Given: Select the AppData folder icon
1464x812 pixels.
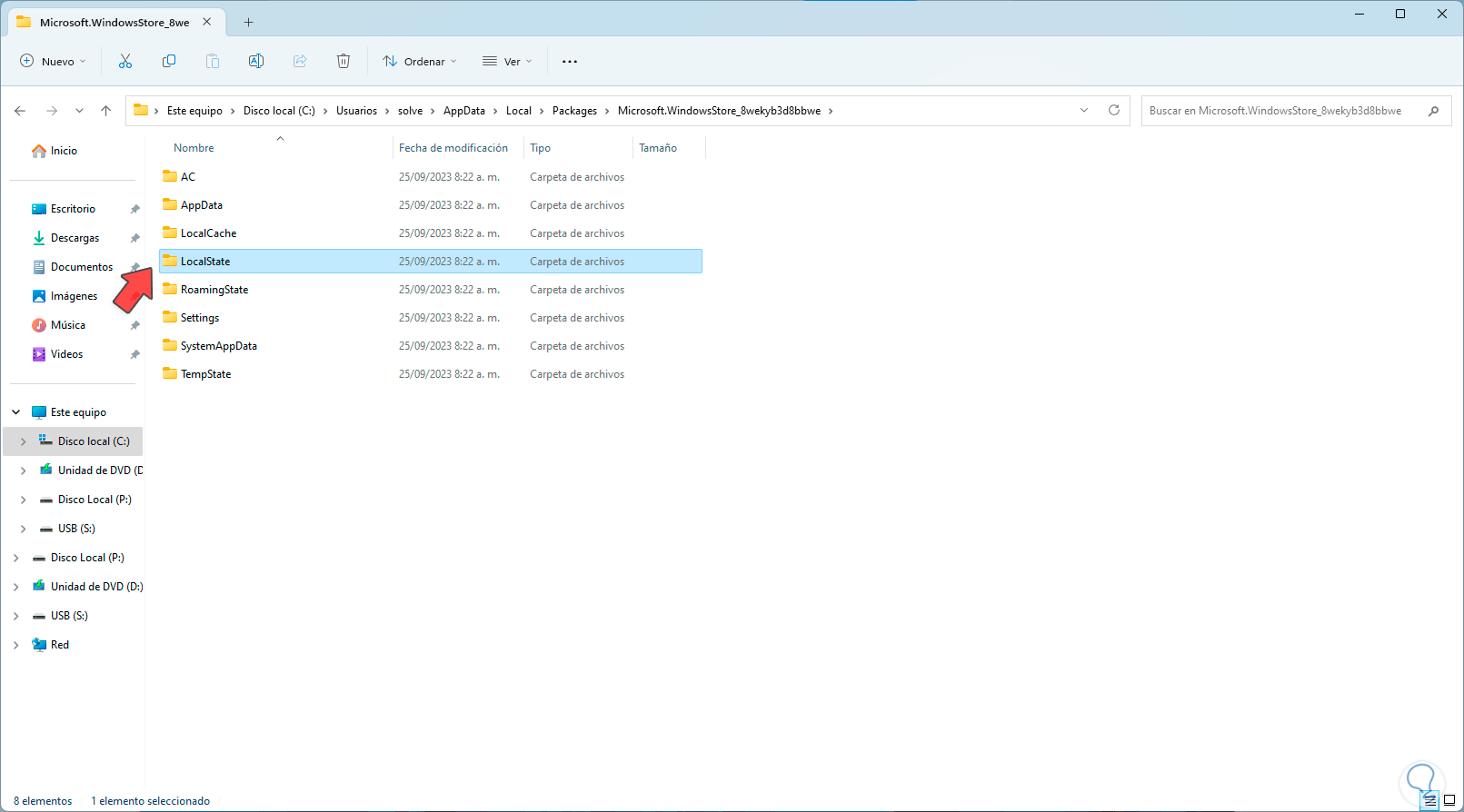Looking at the screenshot, I should (170, 204).
